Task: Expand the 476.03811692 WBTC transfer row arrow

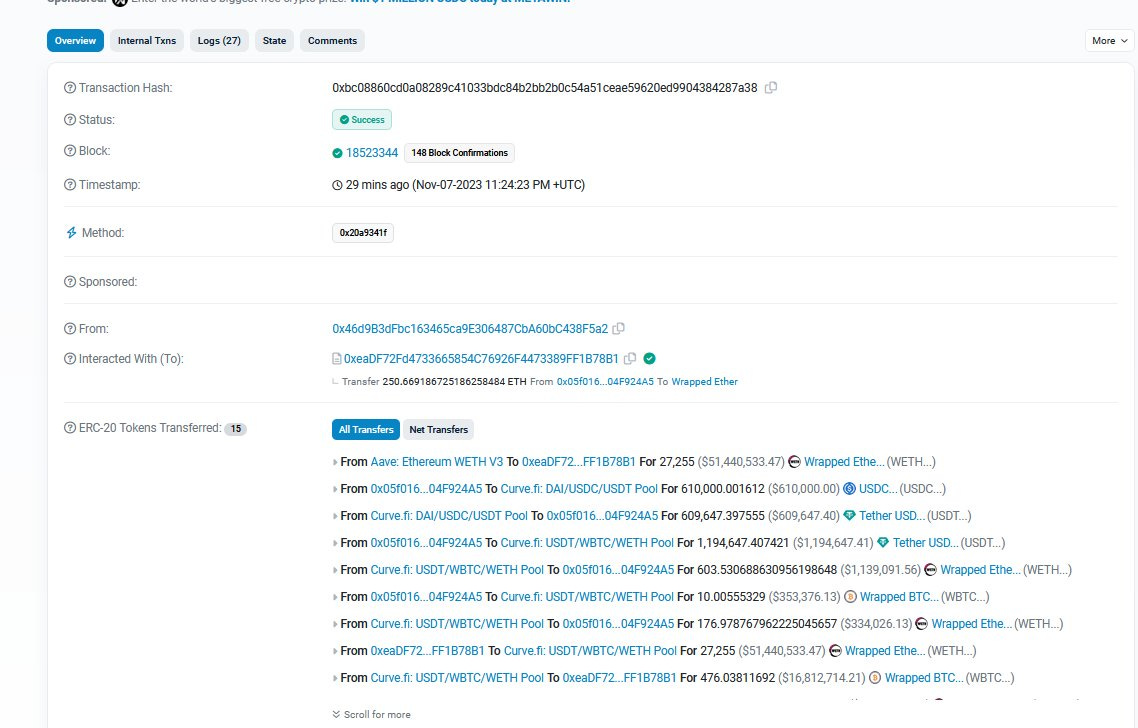Action: 335,679
